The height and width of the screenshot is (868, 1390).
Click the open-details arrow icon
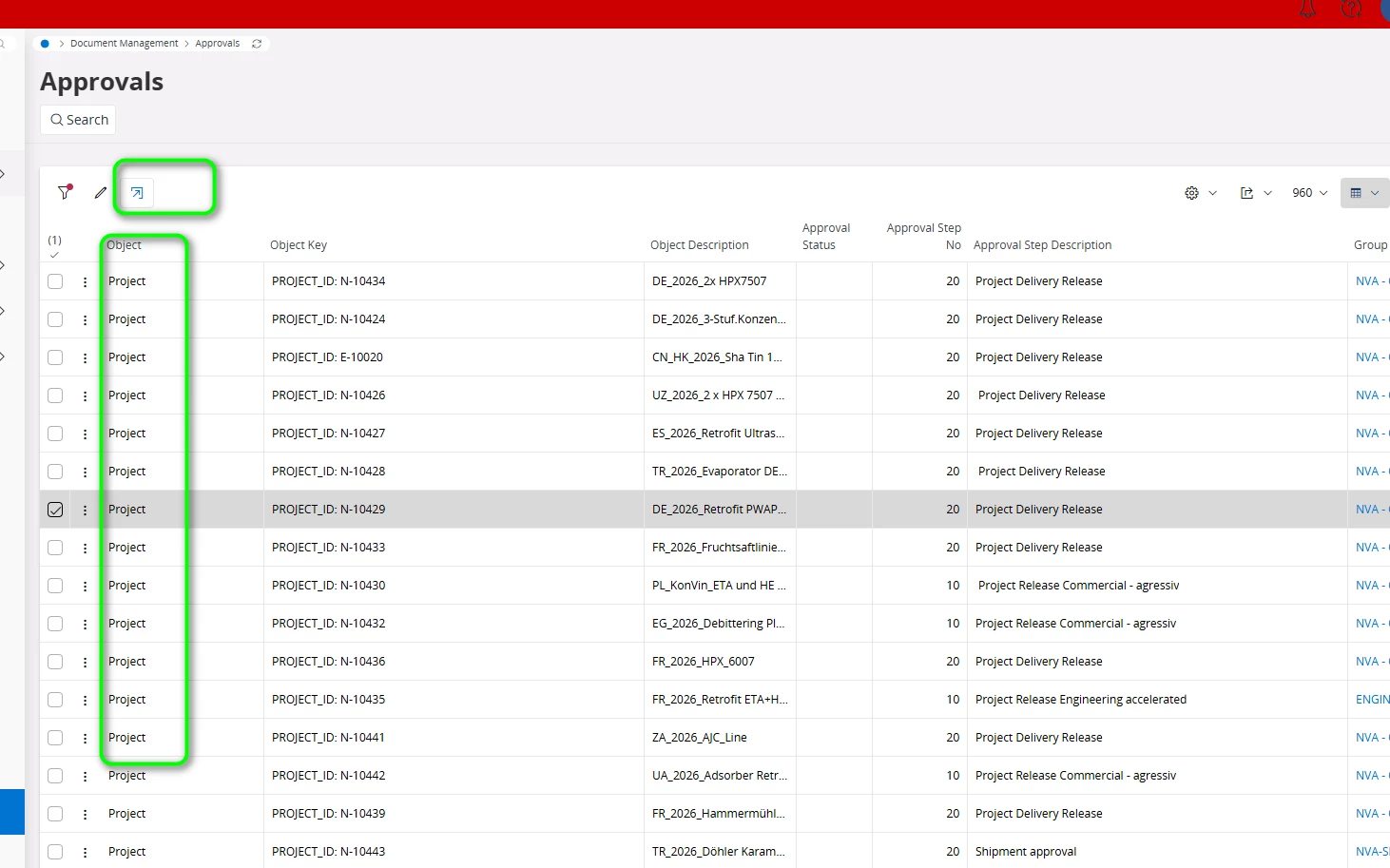137,193
